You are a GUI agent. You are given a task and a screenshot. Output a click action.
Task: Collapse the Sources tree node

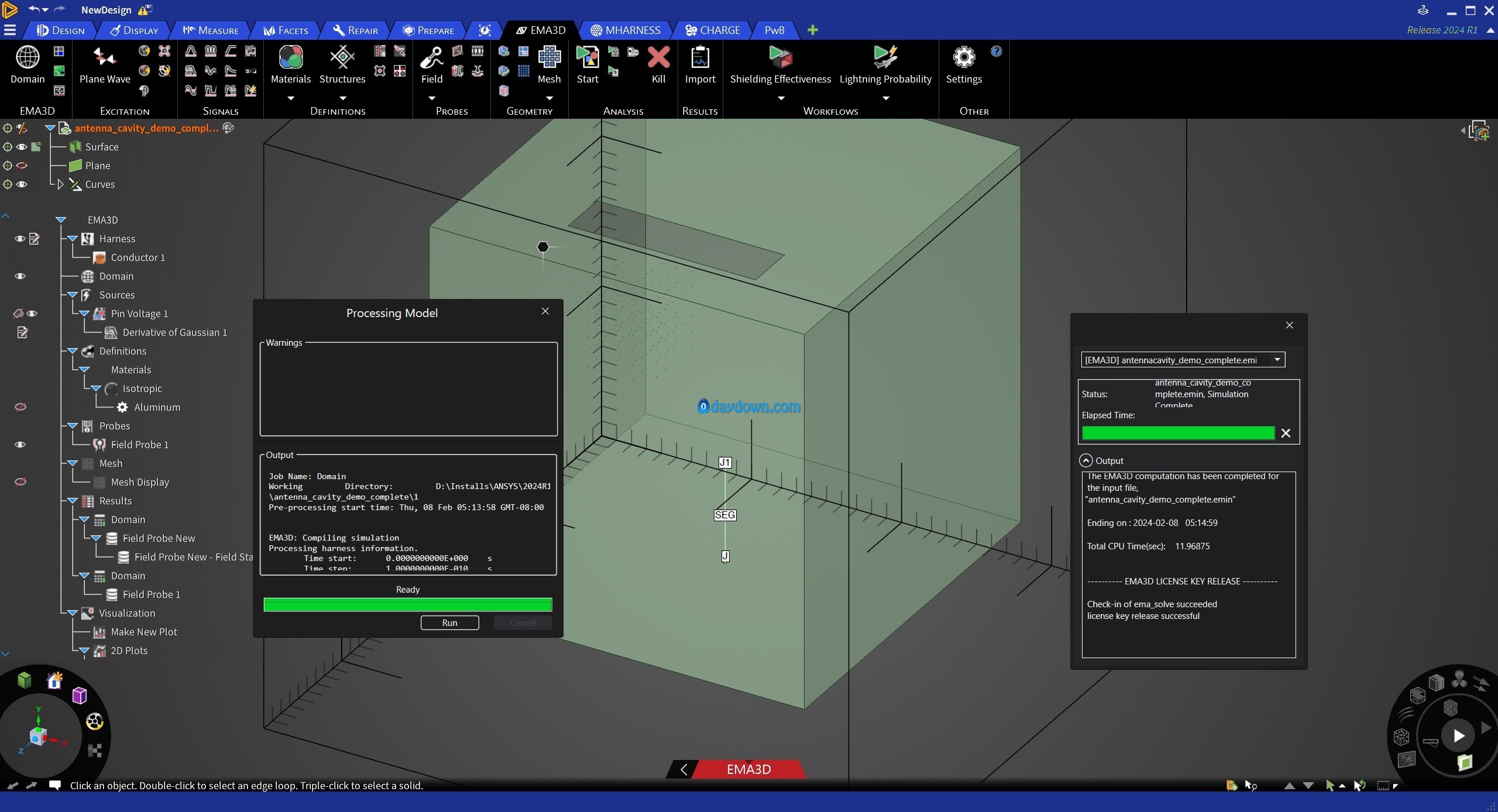coord(73,295)
